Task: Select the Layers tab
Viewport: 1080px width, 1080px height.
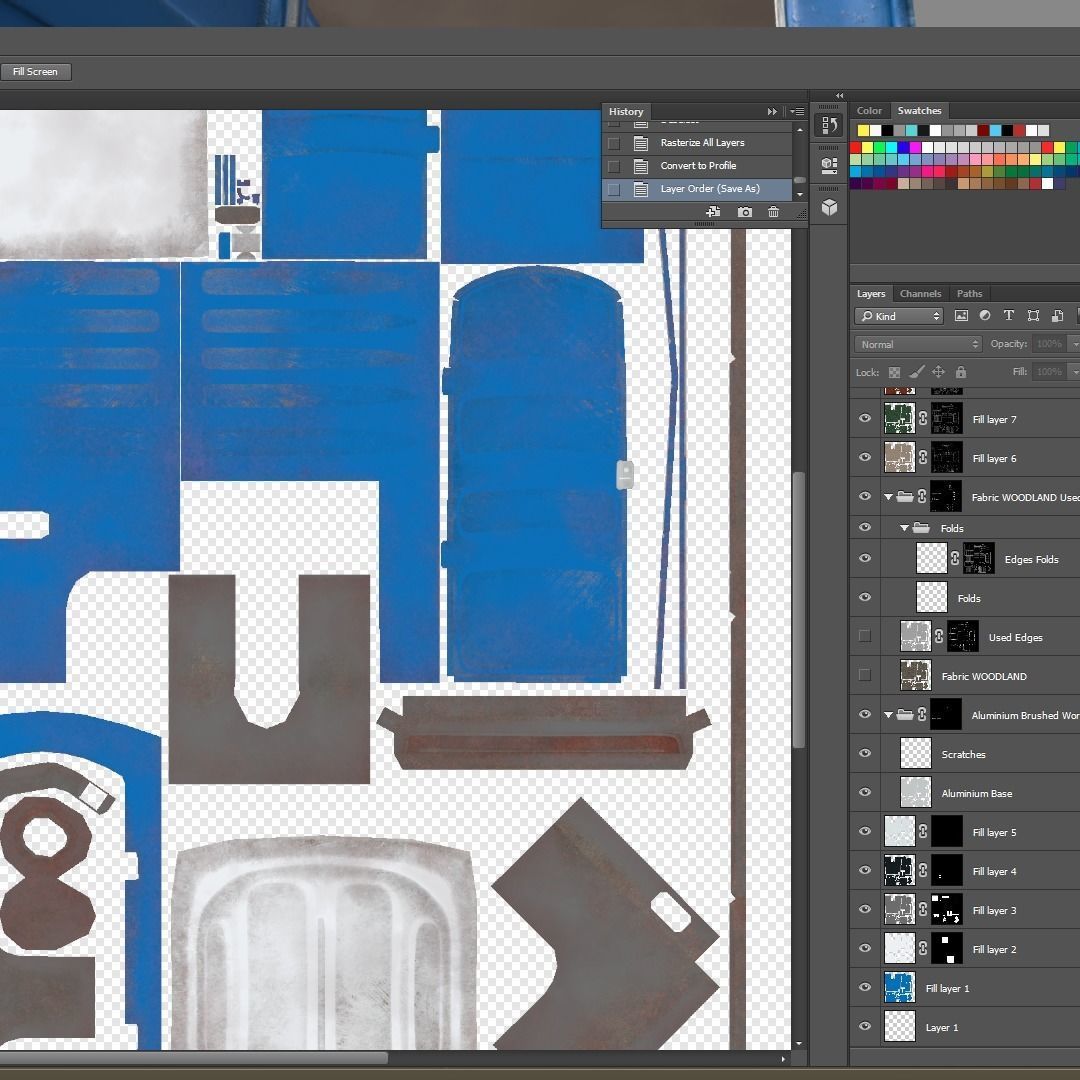Action: tap(871, 293)
